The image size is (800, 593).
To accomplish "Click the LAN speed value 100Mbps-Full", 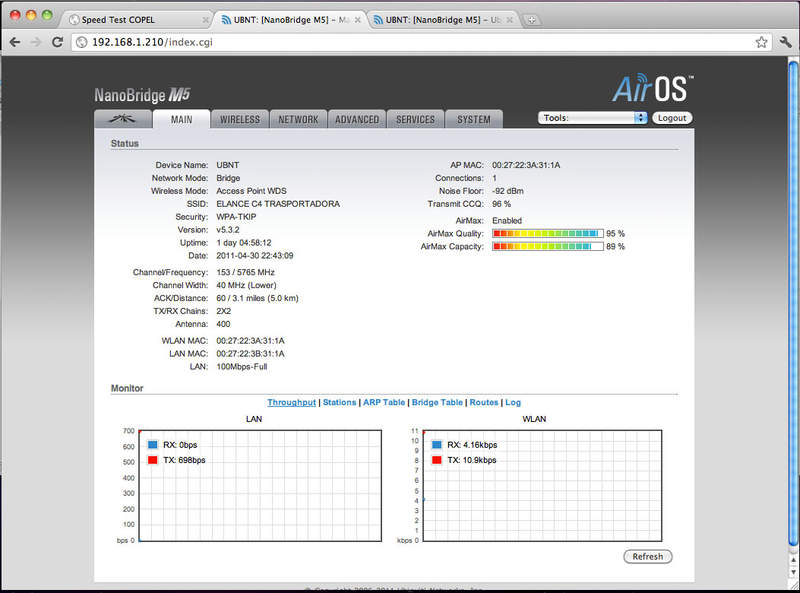I will [242, 366].
